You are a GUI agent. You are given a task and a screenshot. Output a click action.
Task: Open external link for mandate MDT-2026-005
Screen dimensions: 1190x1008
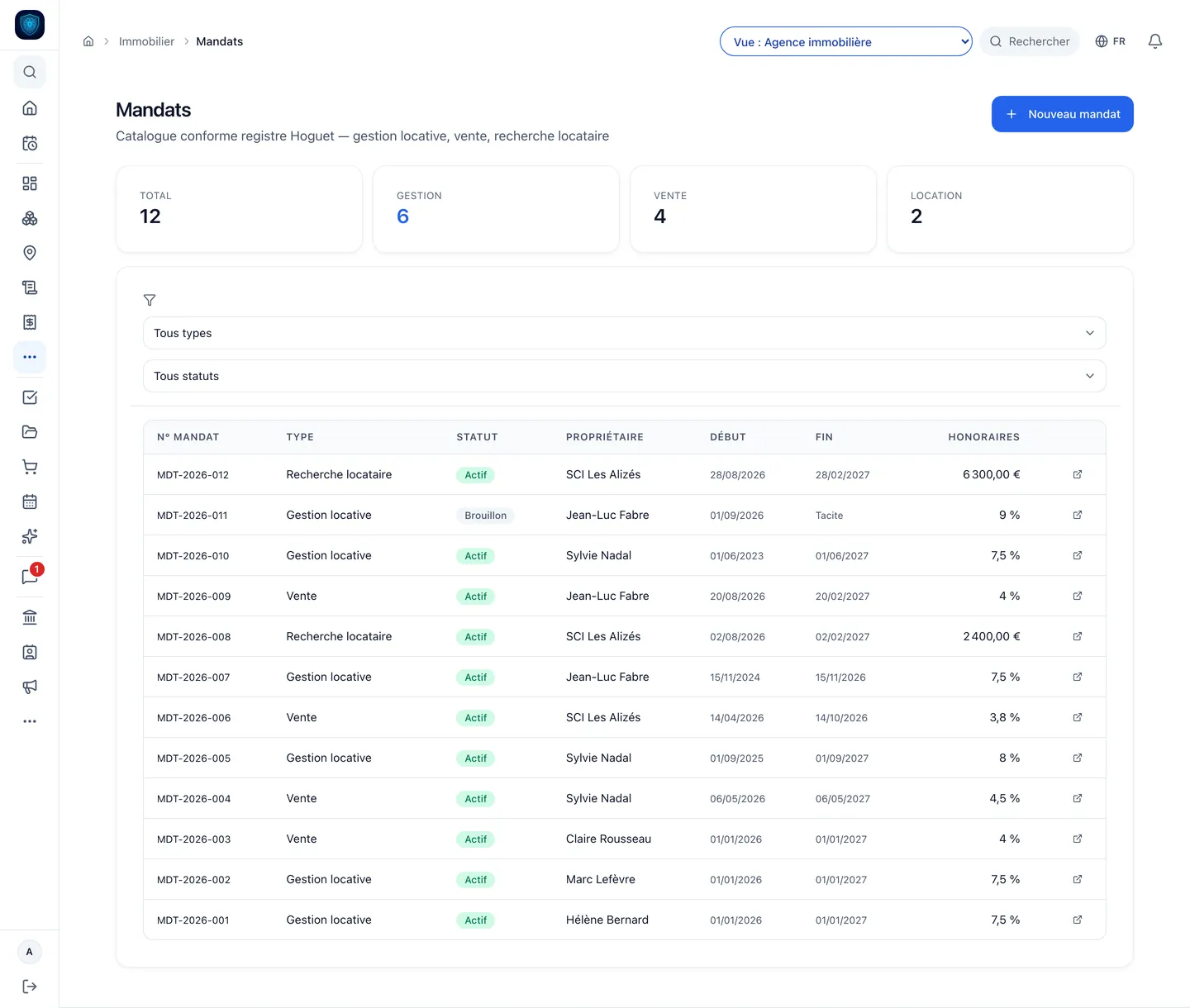[1078, 758]
